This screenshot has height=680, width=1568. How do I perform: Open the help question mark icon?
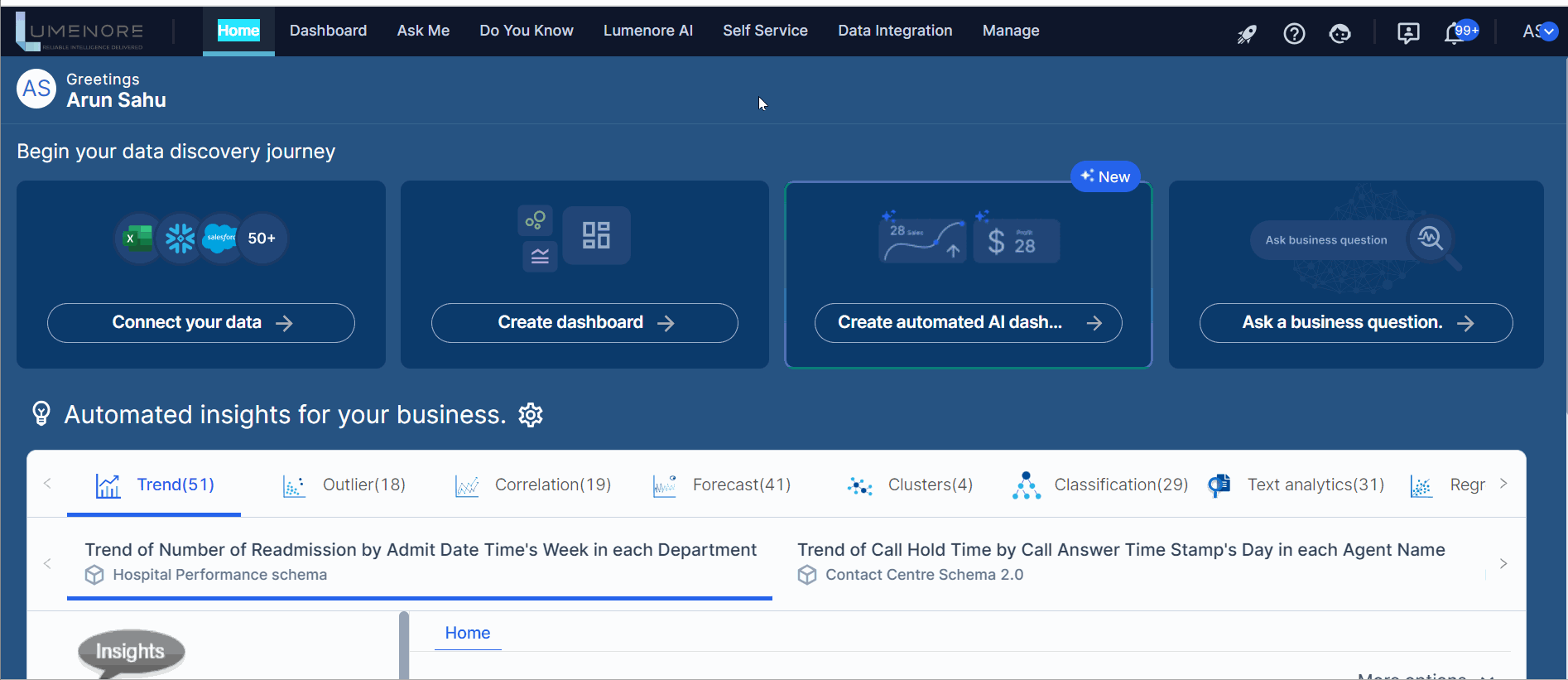[1294, 33]
